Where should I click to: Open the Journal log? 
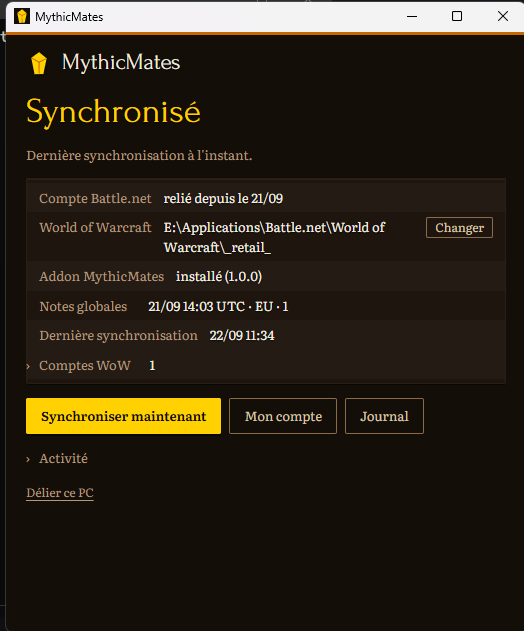pyautogui.click(x=384, y=416)
